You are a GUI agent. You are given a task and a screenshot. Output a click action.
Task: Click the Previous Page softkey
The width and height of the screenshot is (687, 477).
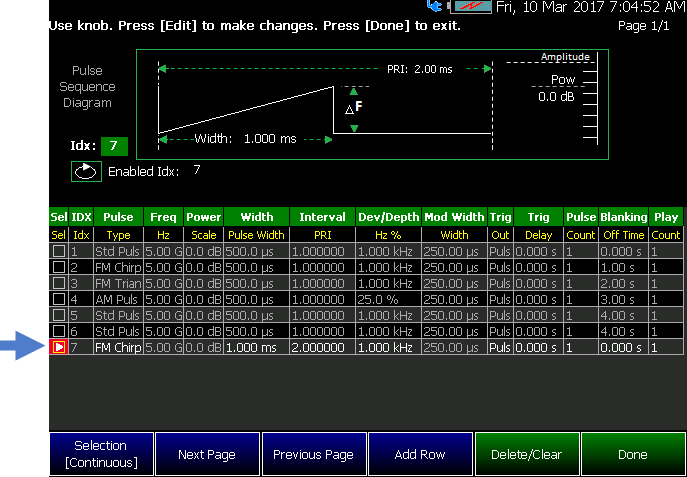pyautogui.click(x=314, y=455)
